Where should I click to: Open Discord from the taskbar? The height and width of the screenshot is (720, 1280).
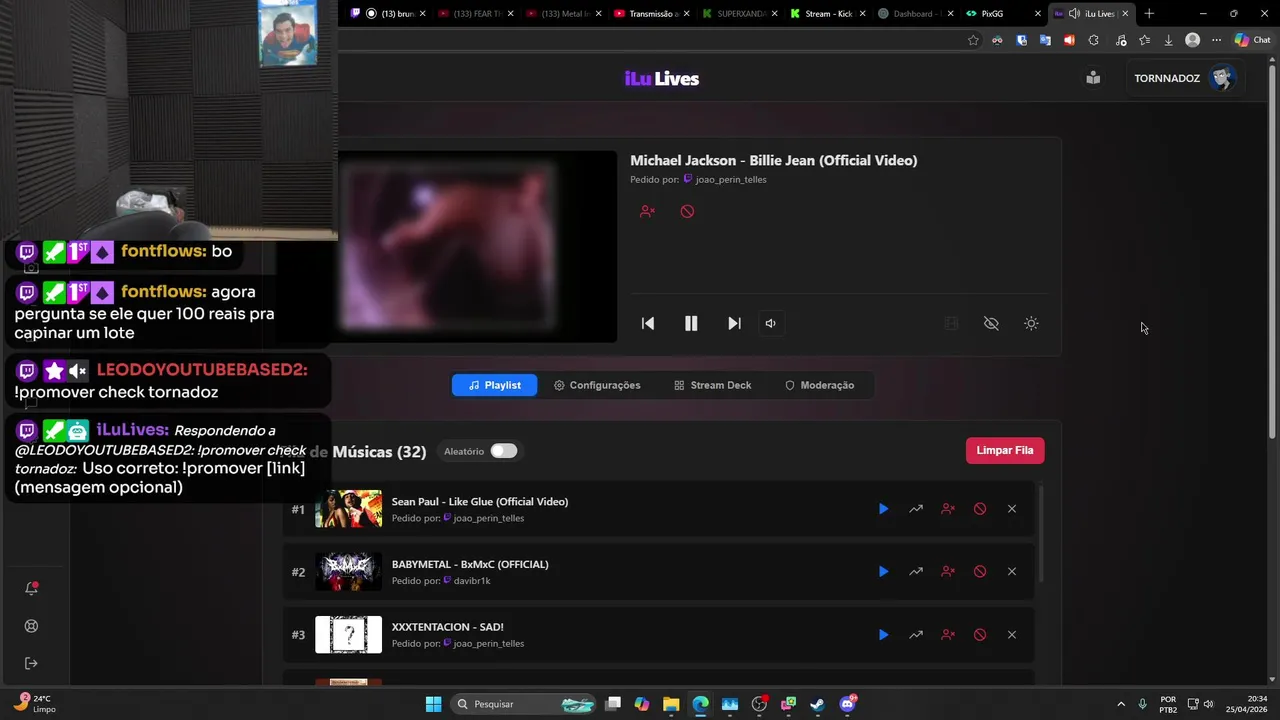(848, 704)
